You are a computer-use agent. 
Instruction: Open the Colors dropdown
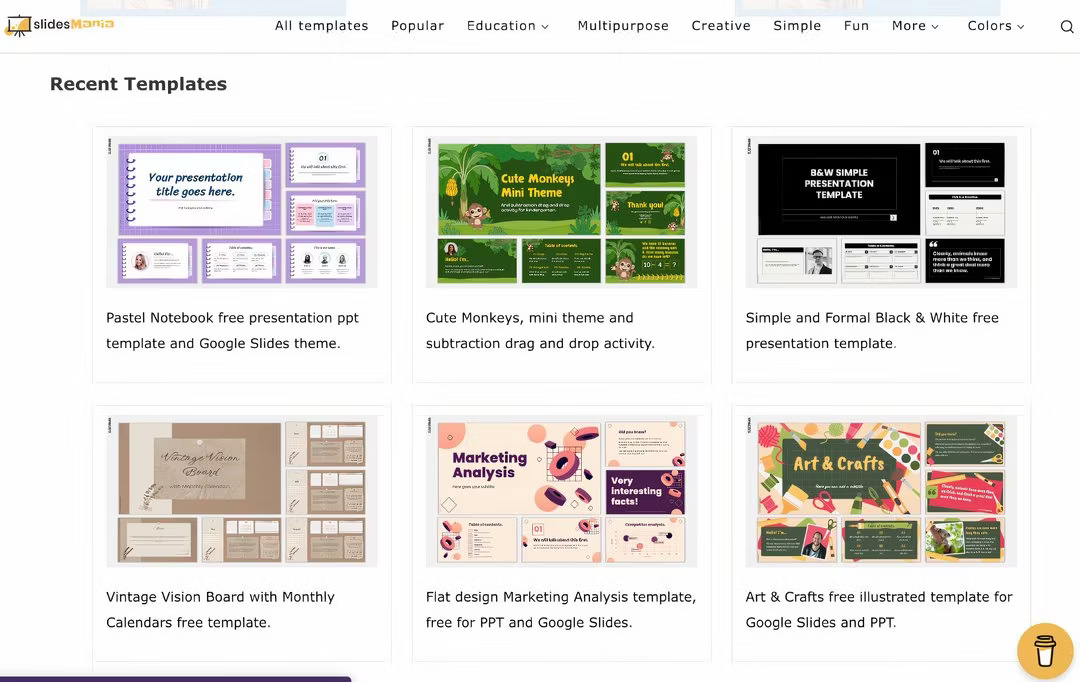point(994,25)
